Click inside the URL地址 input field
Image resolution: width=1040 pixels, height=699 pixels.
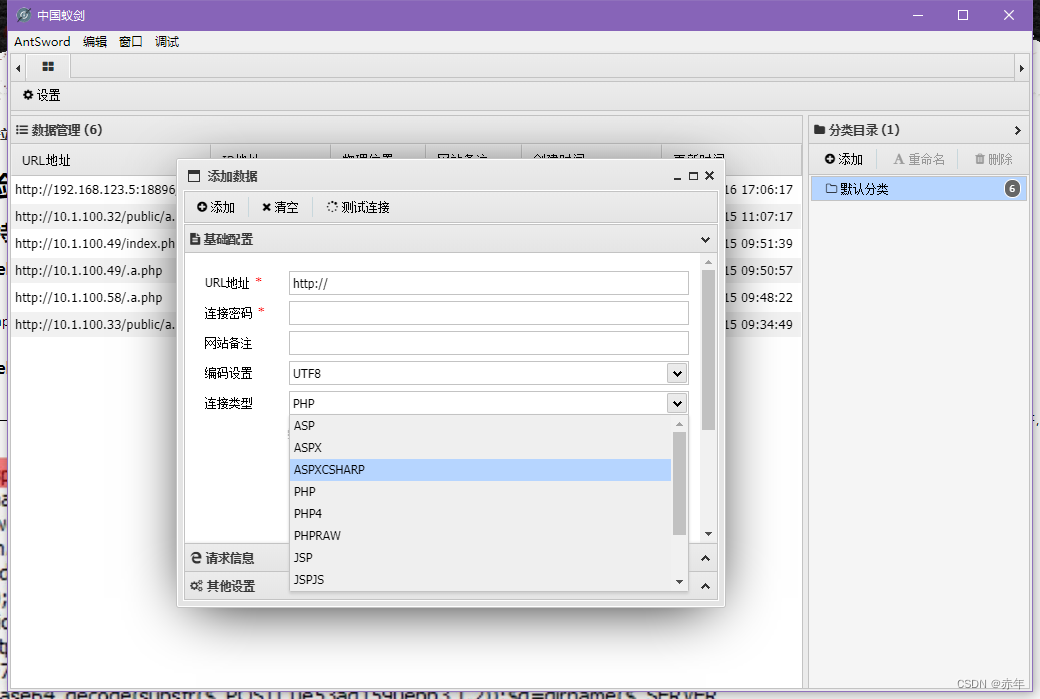pos(487,282)
